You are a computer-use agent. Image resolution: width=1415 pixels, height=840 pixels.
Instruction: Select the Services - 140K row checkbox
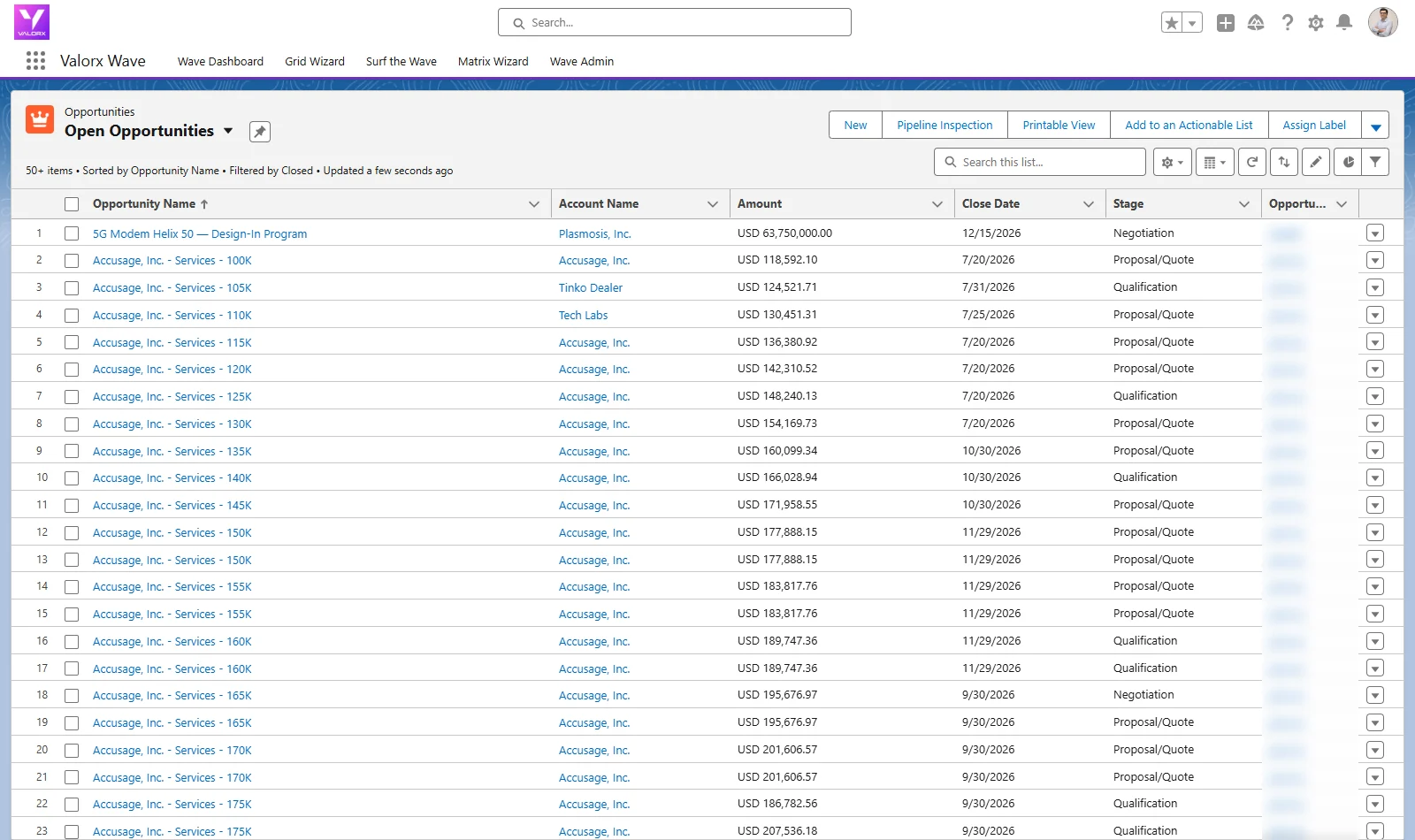point(72,478)
